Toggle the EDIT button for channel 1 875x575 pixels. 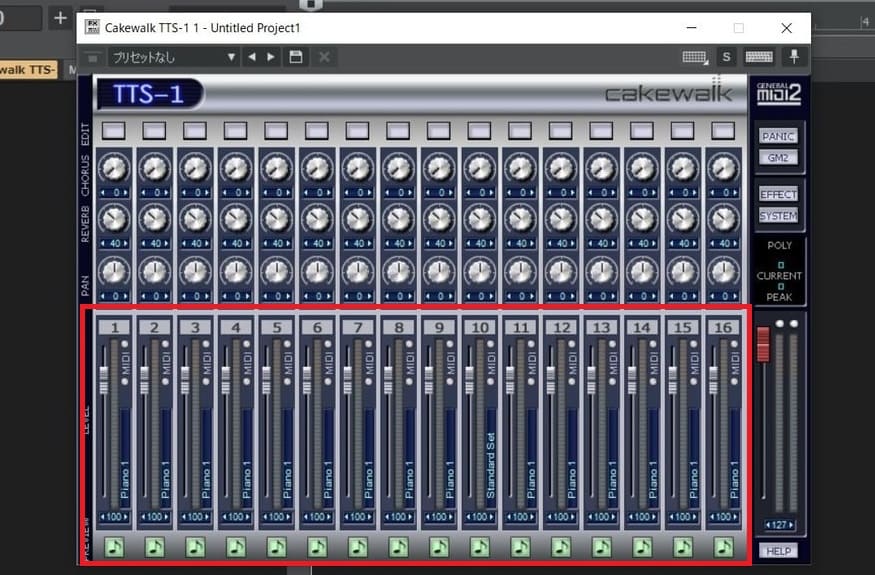[113, 130]
